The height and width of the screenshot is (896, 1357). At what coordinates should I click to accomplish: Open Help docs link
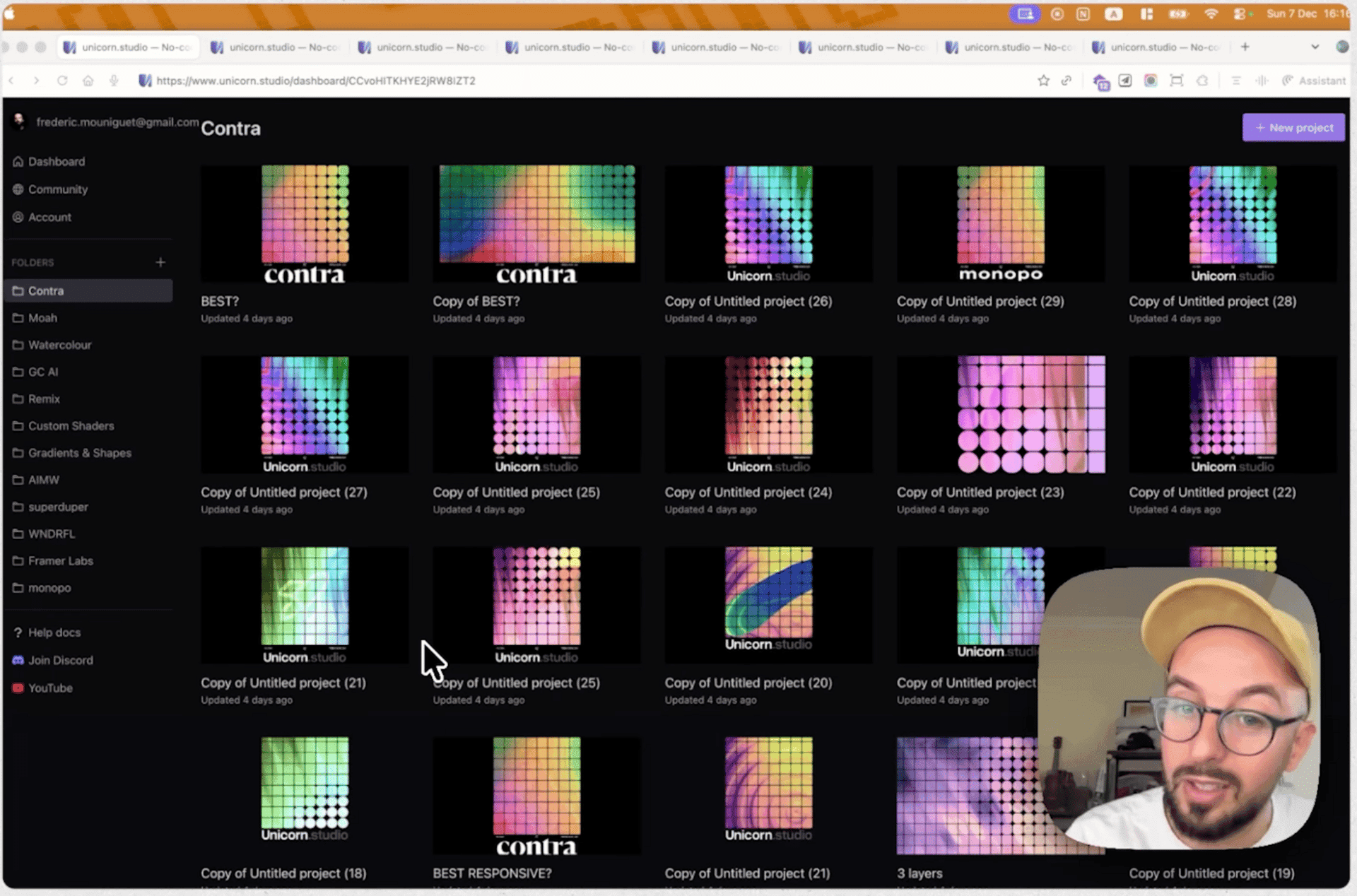(x=54, y=632)
